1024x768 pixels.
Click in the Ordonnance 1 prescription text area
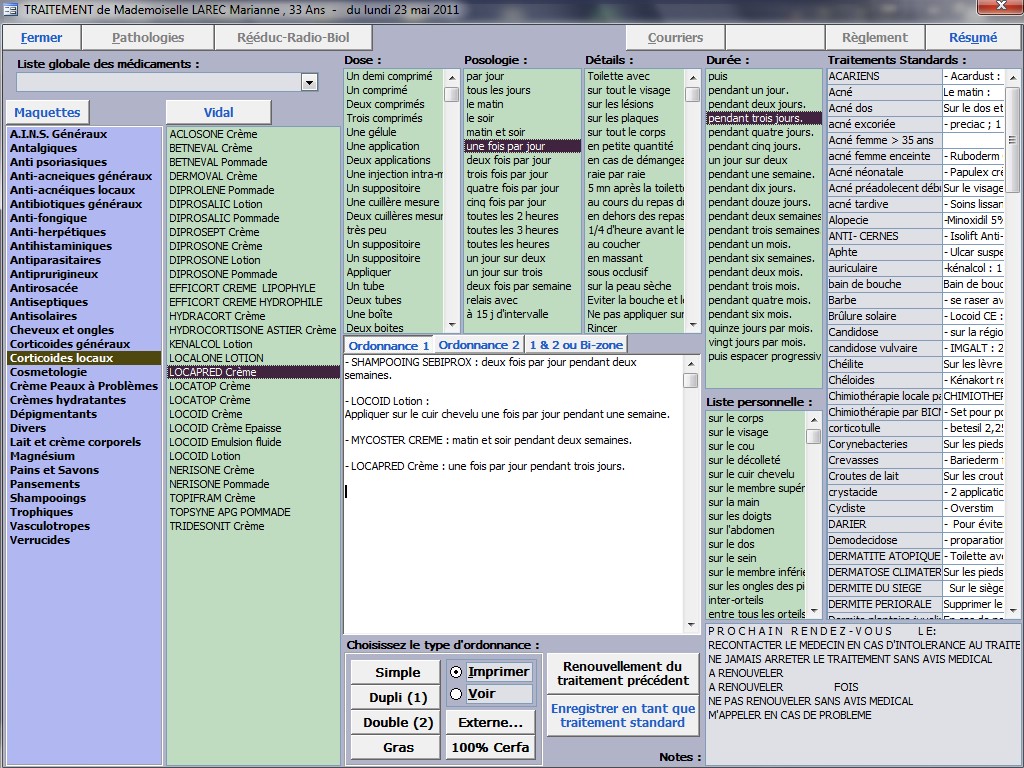pyautogui.click(x=510, y=550)
